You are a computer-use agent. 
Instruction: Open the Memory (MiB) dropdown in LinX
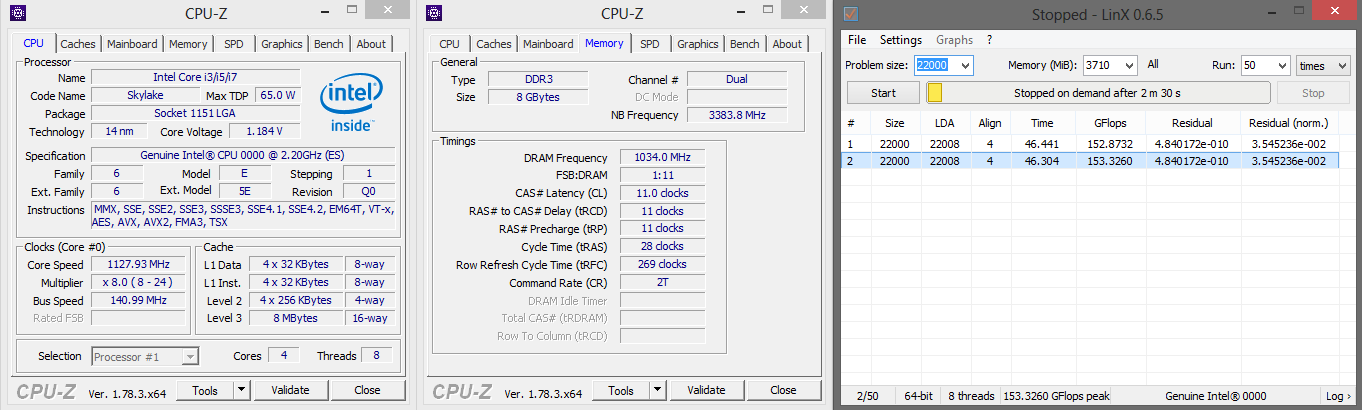1129,65
